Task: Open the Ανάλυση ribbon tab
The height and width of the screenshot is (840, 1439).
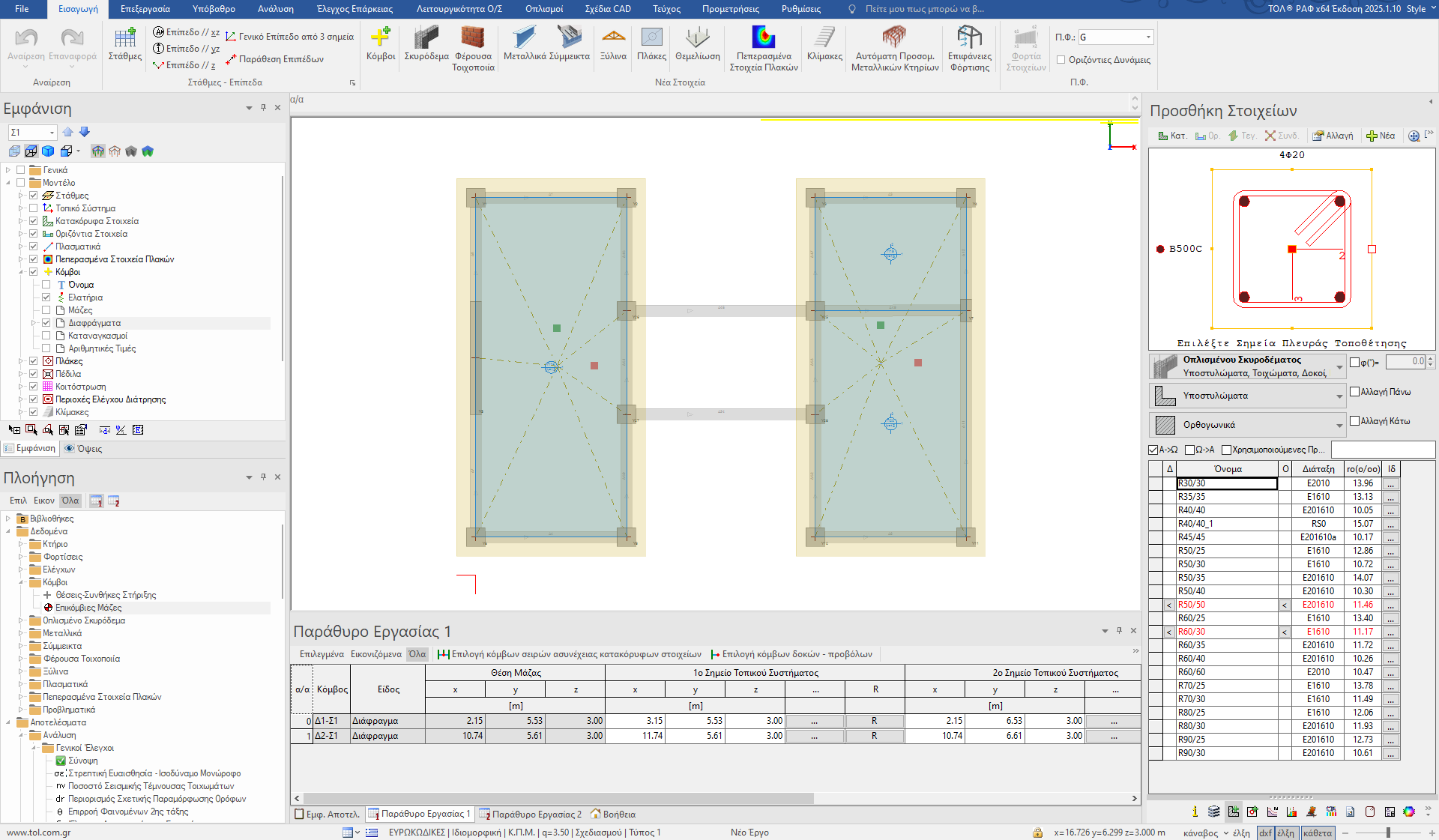Action: [275, 9]
